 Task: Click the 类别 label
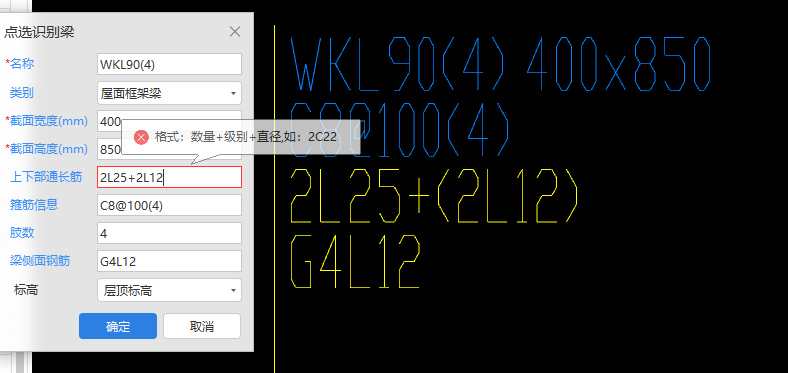[22, 92]
